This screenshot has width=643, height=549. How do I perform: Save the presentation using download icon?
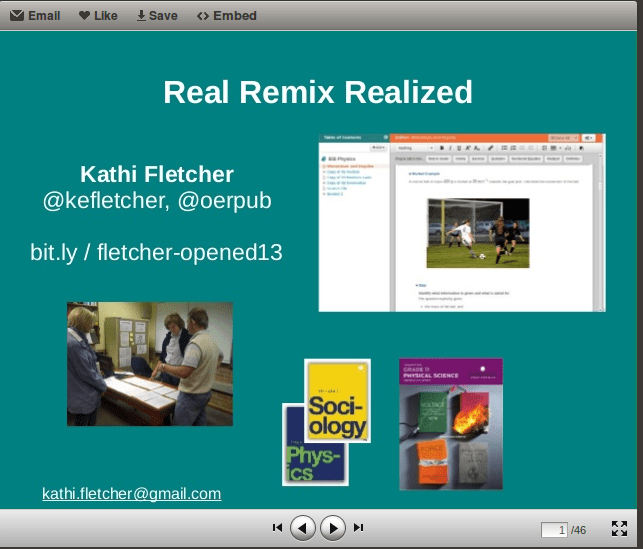point(157,15)
